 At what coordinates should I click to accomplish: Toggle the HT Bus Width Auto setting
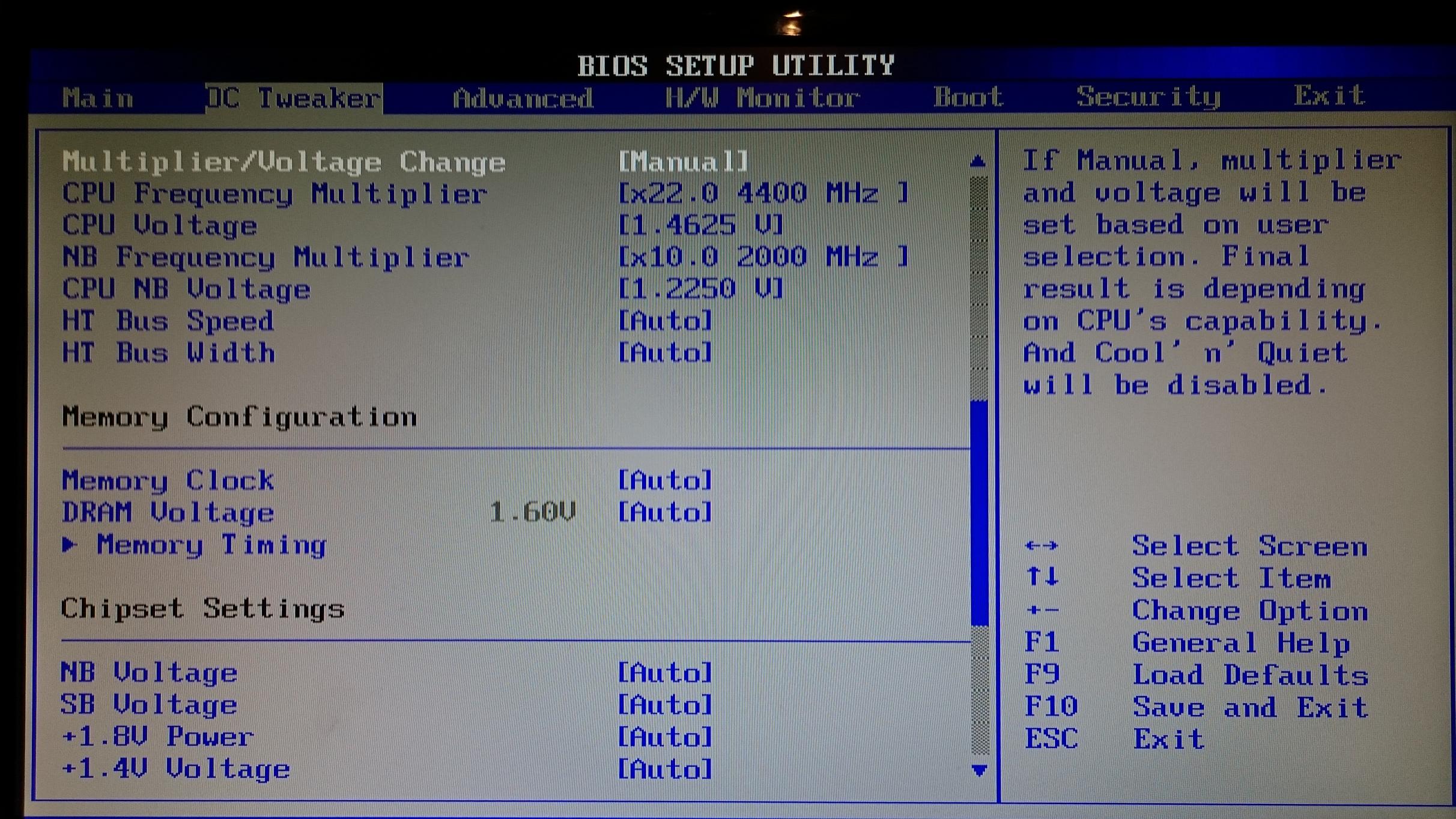point(665,352)
